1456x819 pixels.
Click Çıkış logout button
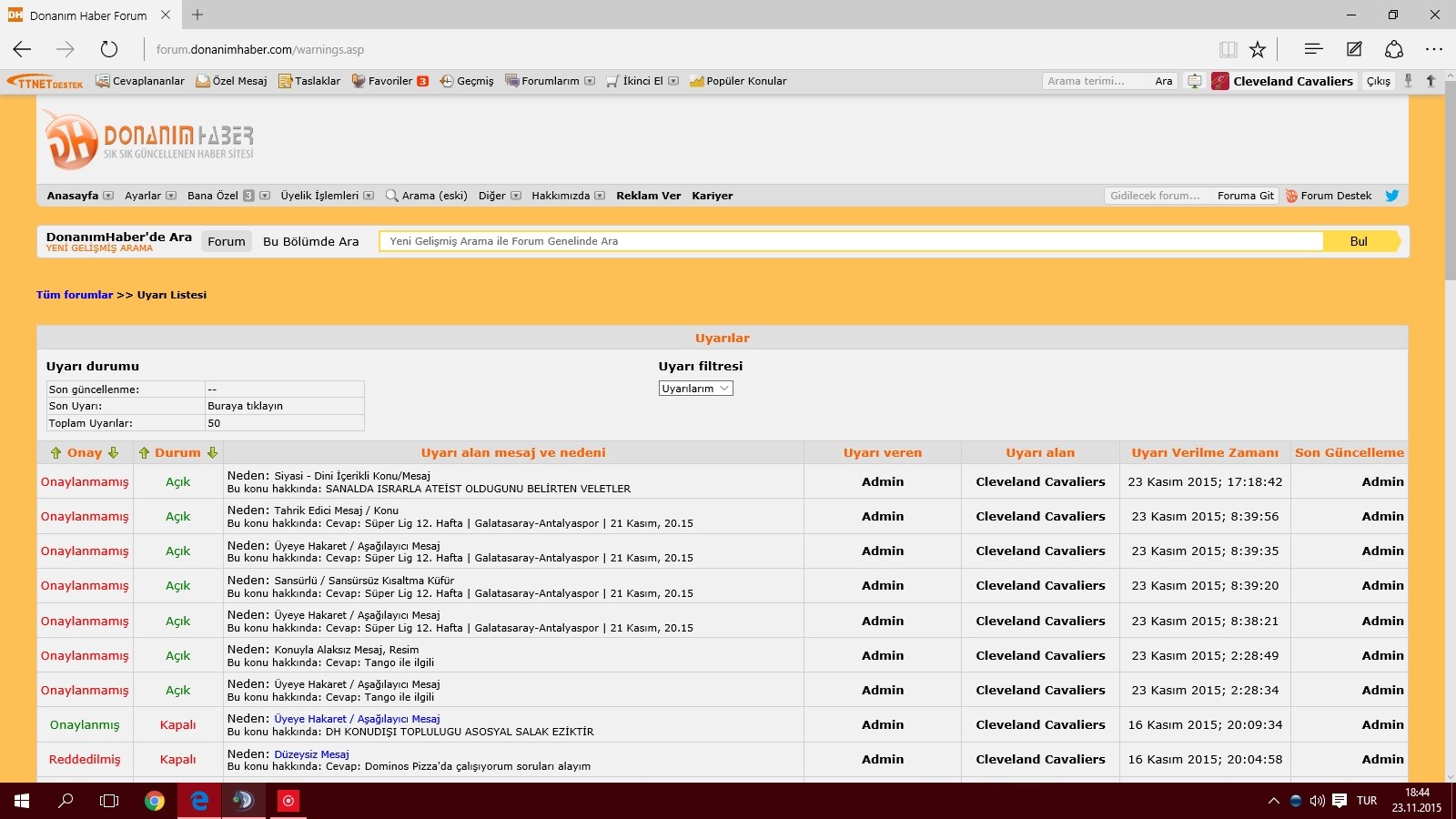click(1379, 81)
